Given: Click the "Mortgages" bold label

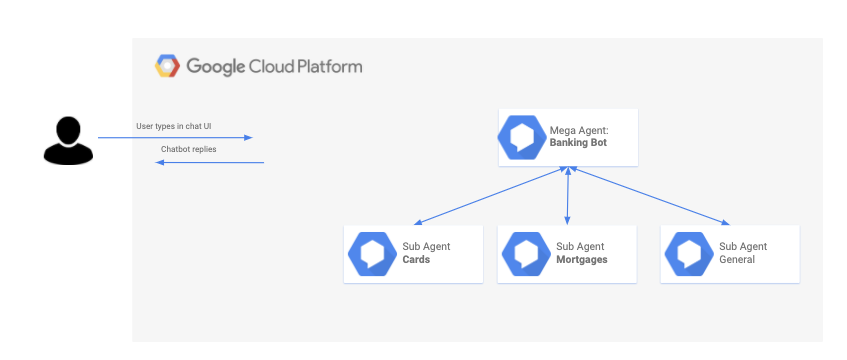Looking at the screenshot, I should point(582,259).
